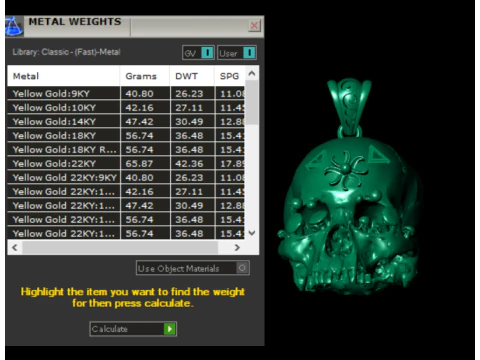Close the Metal Weights panel

tap(255, 25)
